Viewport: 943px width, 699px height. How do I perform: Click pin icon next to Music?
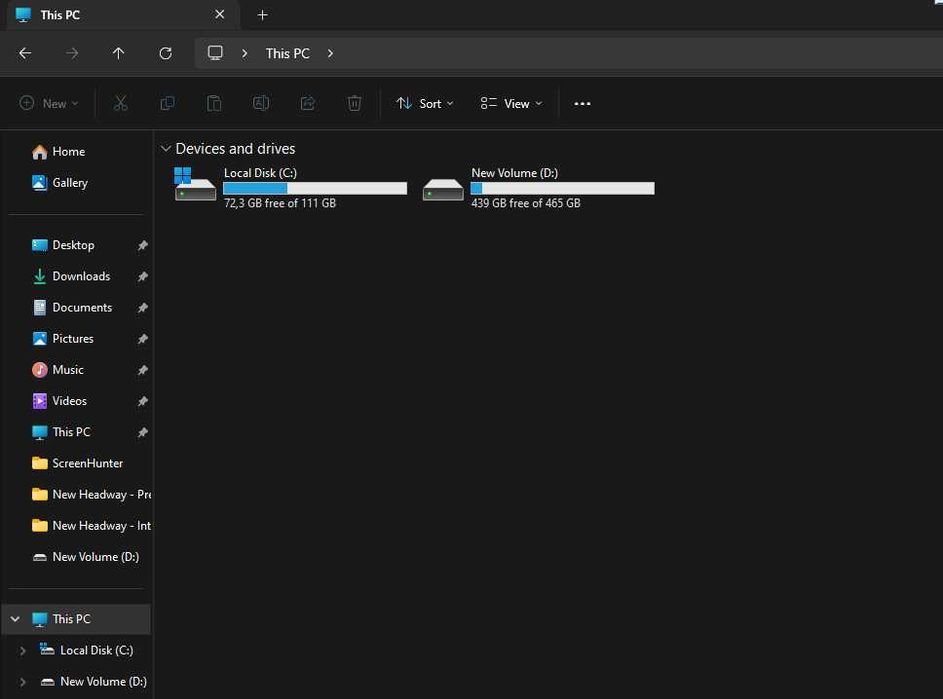tap(143, 370)
